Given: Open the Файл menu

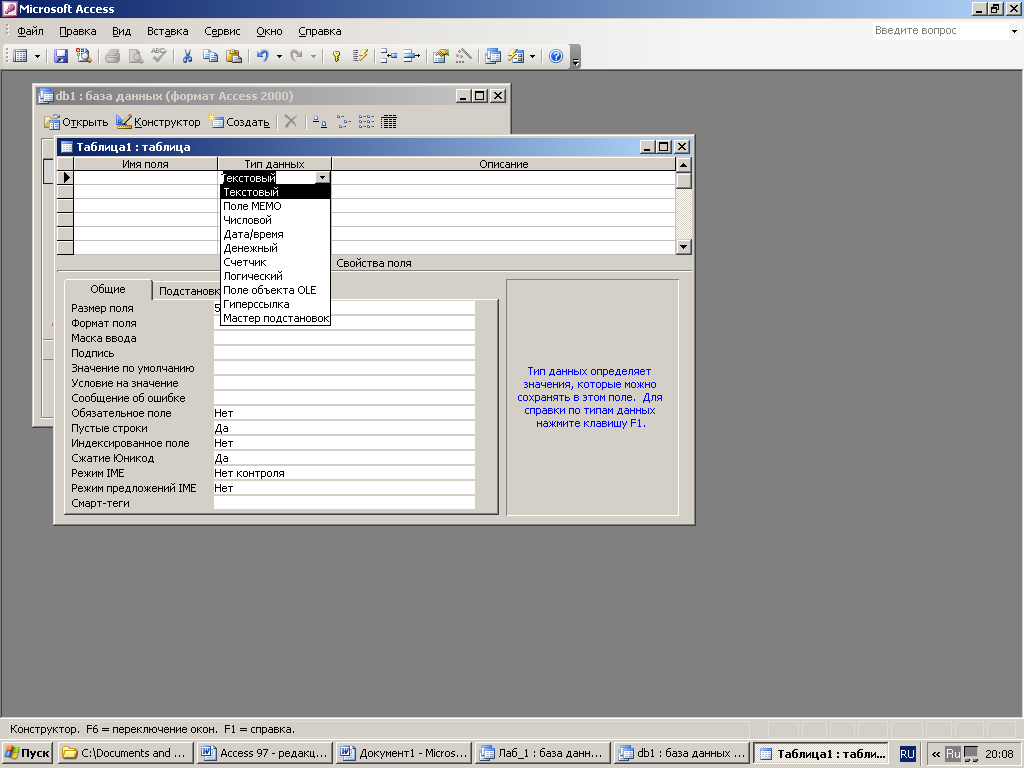Looking at the screenshot, I should [30, 31].
